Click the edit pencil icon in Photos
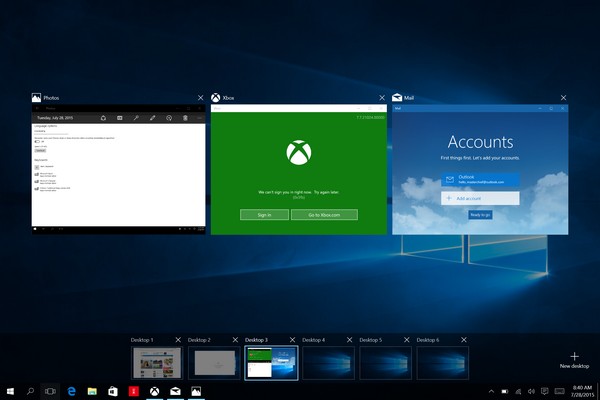600x400 pixels. point(153,118)
